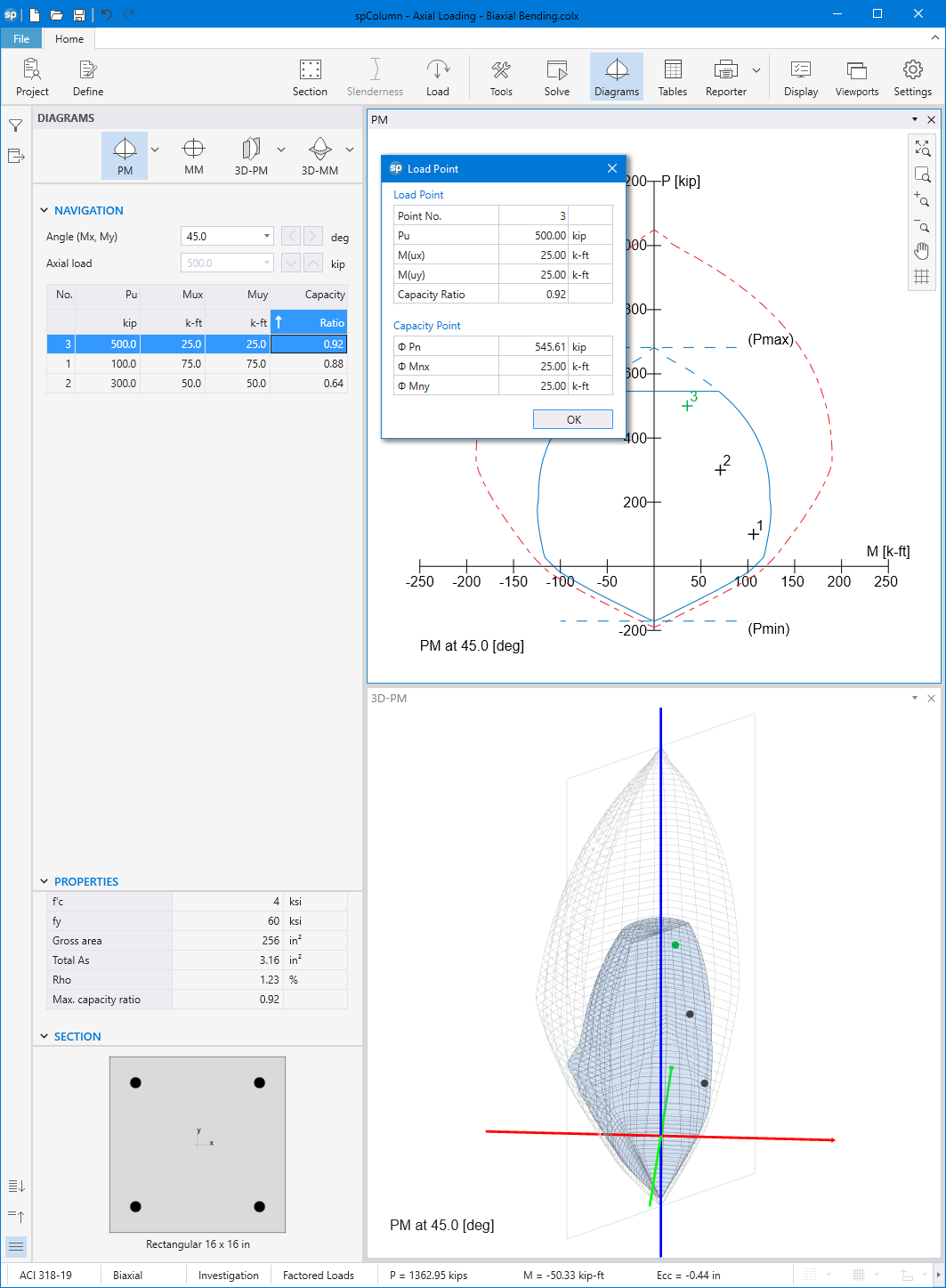
Task: Click the pan hand tool
Action: 921,251
